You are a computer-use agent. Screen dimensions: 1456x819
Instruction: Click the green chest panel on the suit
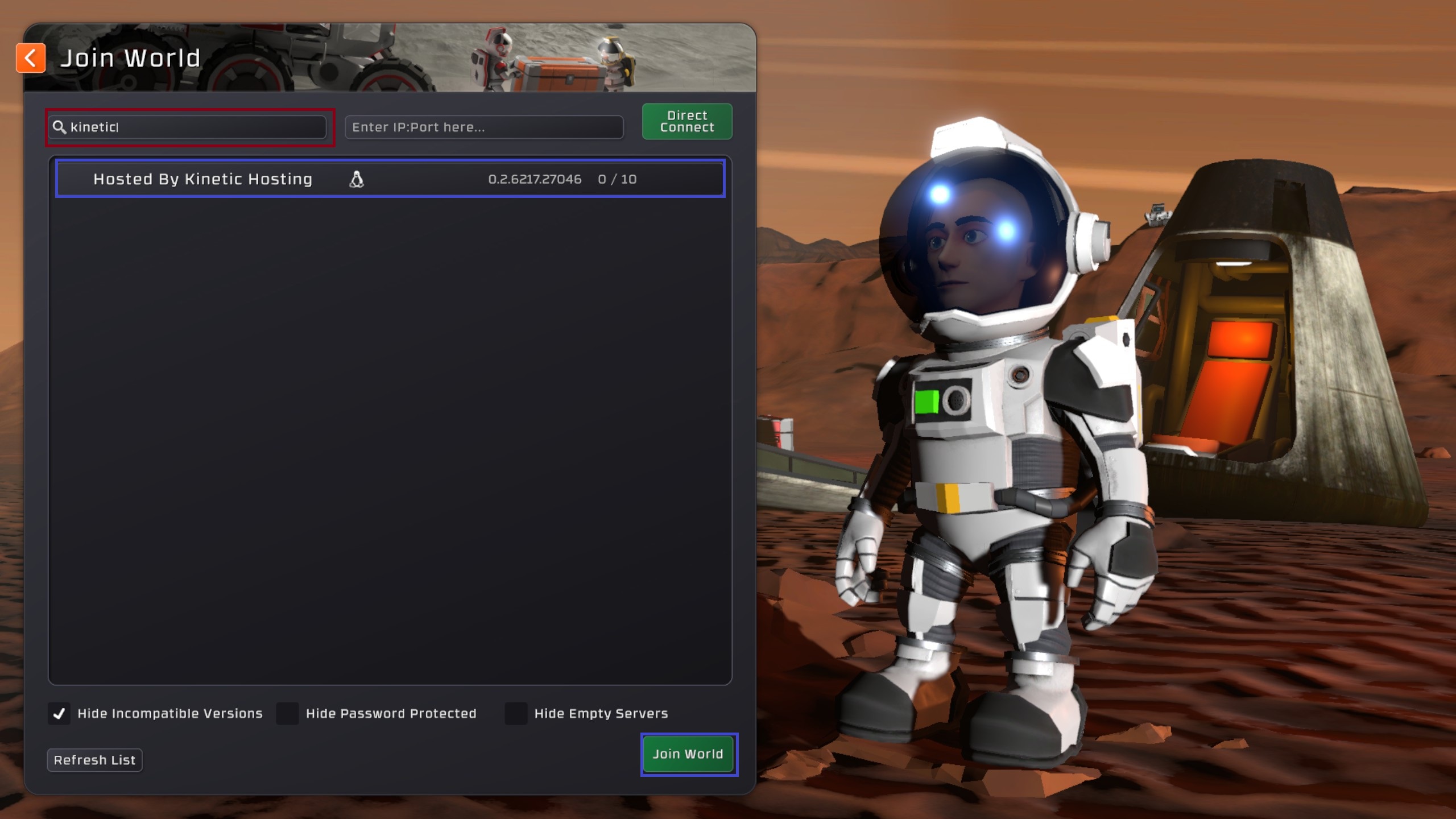[927, 402]
